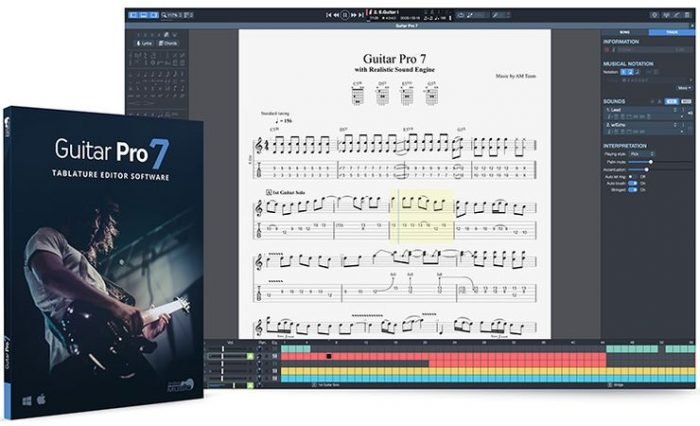This screenshot has width=700, height=426.
Task: Click the rewind button in the transport bar
Action: click(x=334, y=16)
